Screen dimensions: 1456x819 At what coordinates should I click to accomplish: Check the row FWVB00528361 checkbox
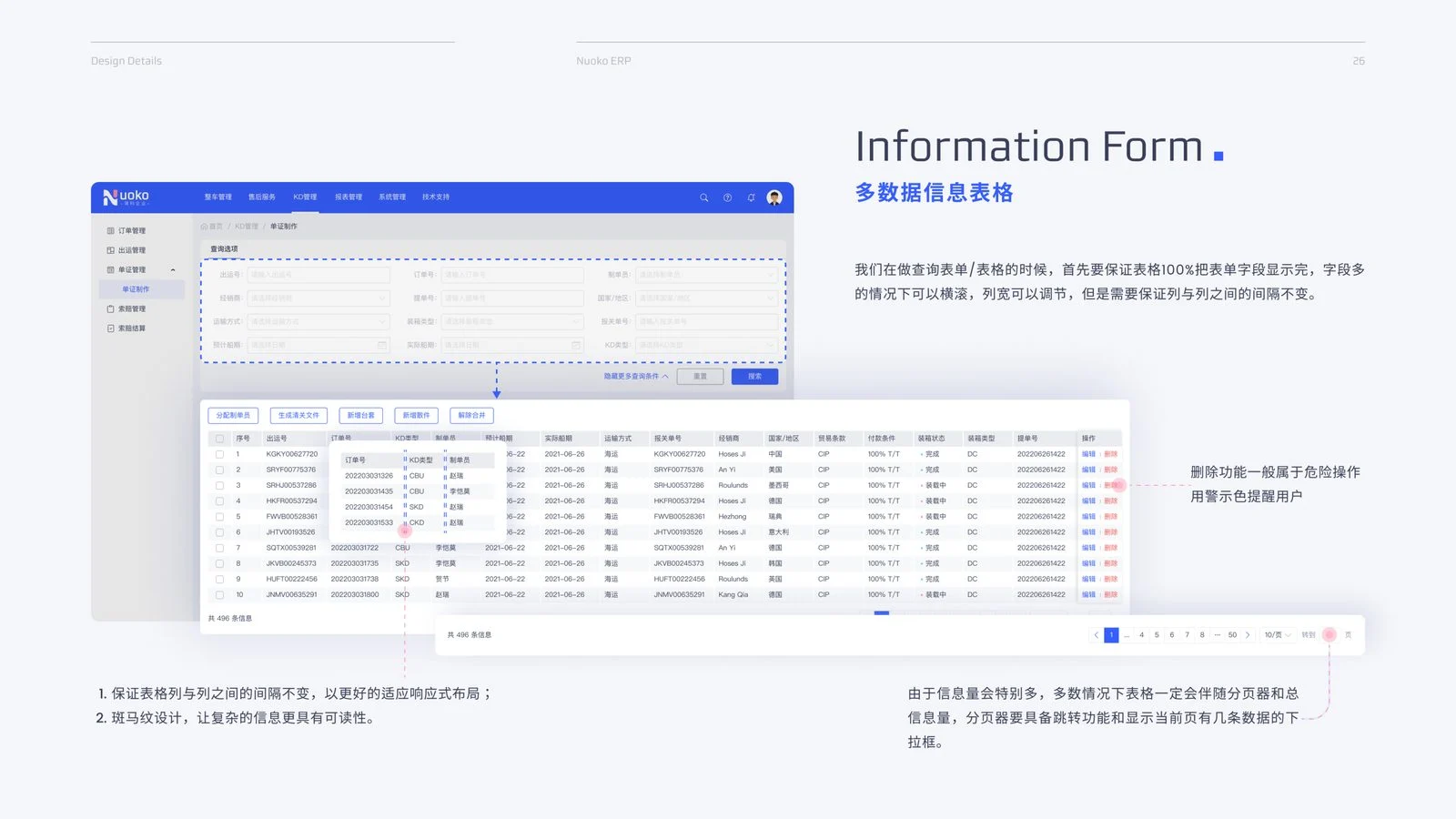tap(219, 516)
